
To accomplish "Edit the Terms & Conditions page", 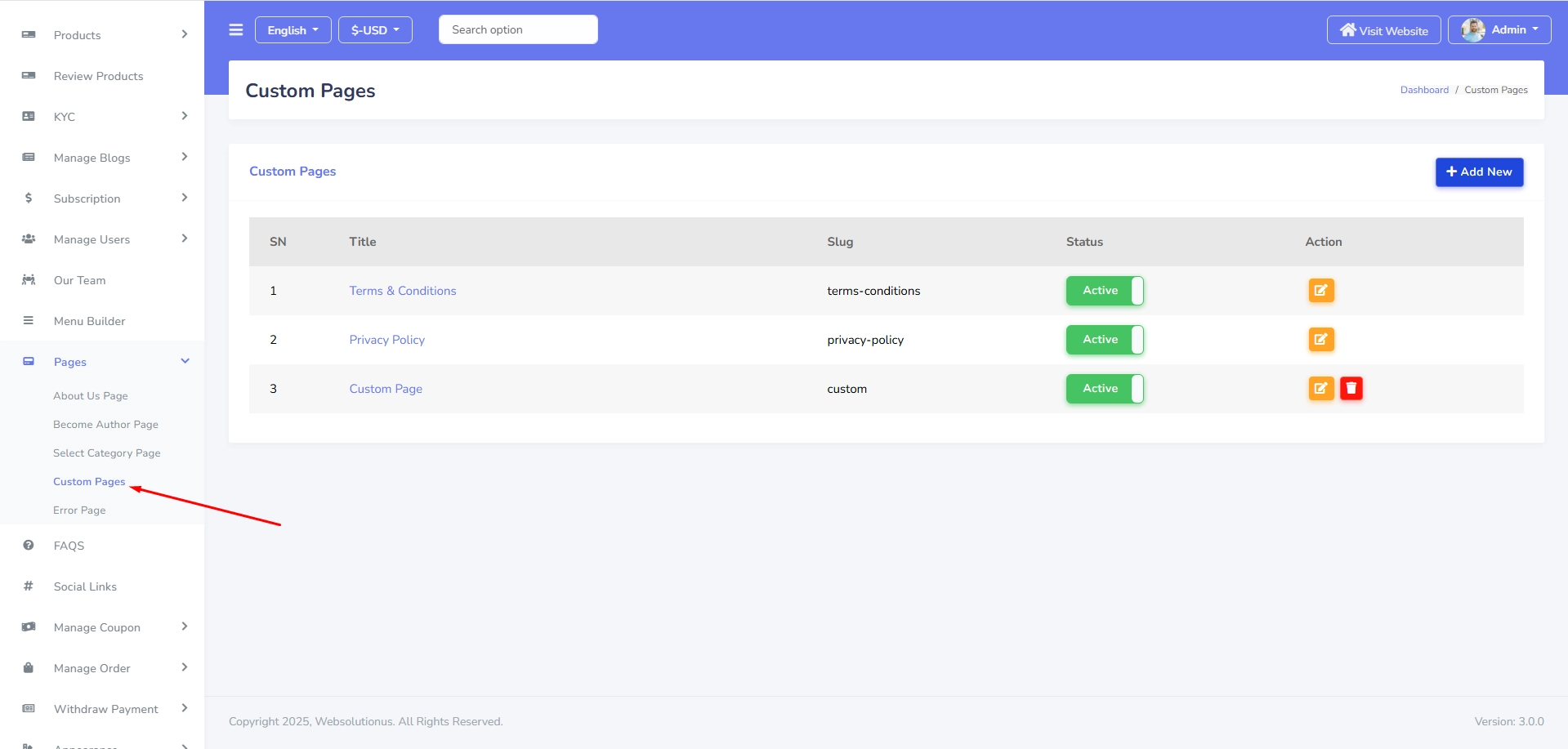I will click(1321, 291).
